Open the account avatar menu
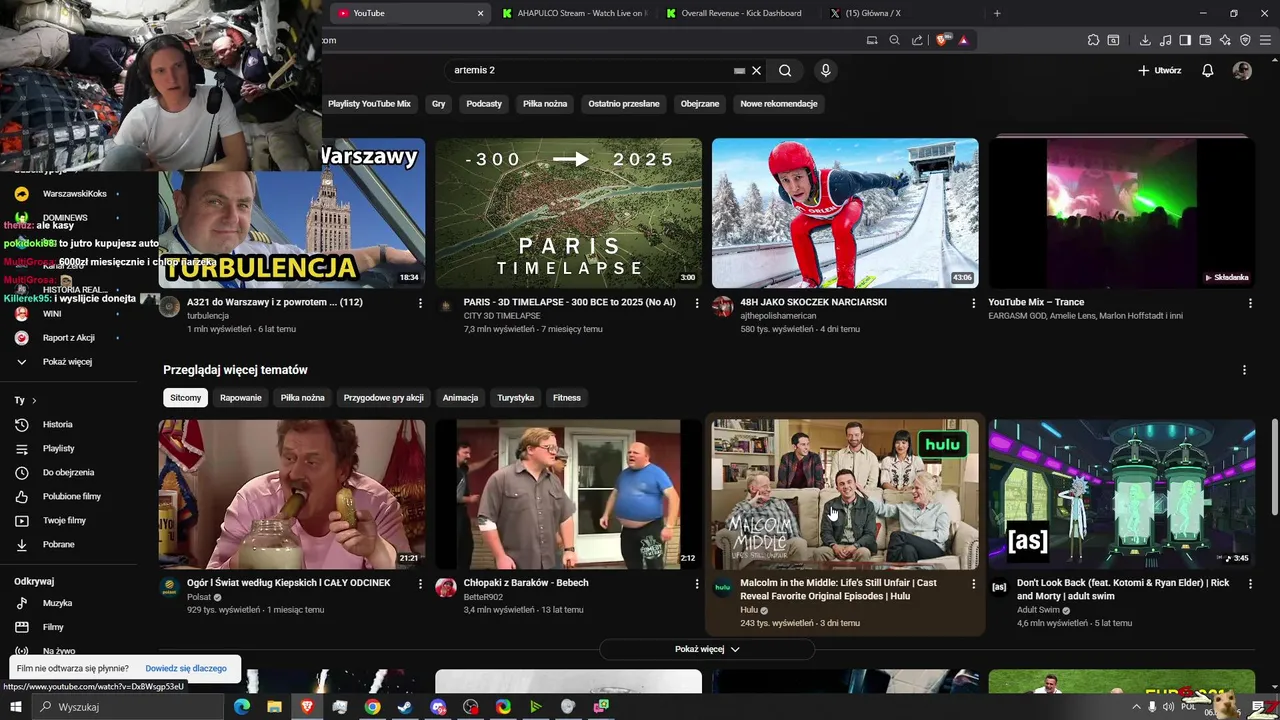Viewport: 1280px width, 720px height. [1242, 70]
